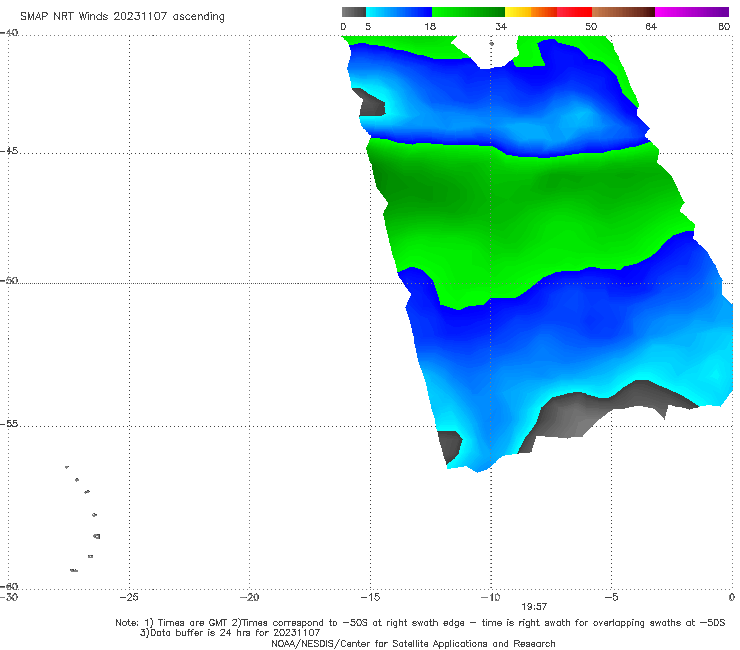Click the color bar label '80' at the far end
740x650 pixels.
tap(724, 26)
